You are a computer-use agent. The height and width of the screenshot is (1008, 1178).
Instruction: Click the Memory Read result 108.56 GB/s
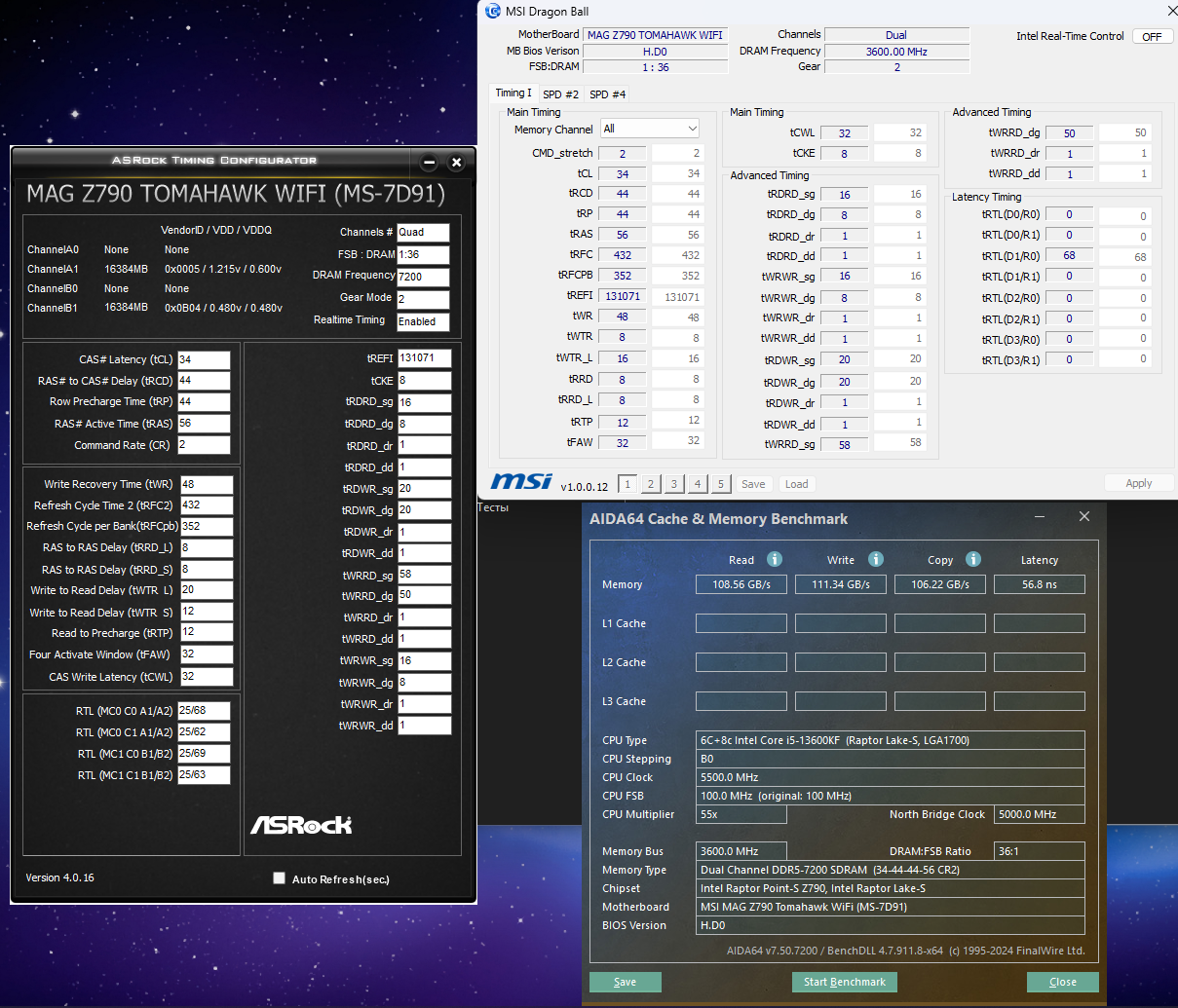click(741, 584)
